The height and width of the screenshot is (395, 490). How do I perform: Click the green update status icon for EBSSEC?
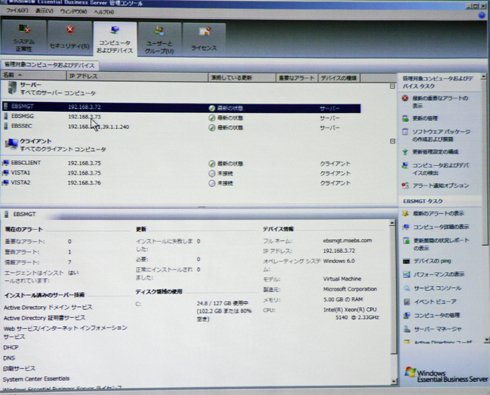click(x=212, y=127)
